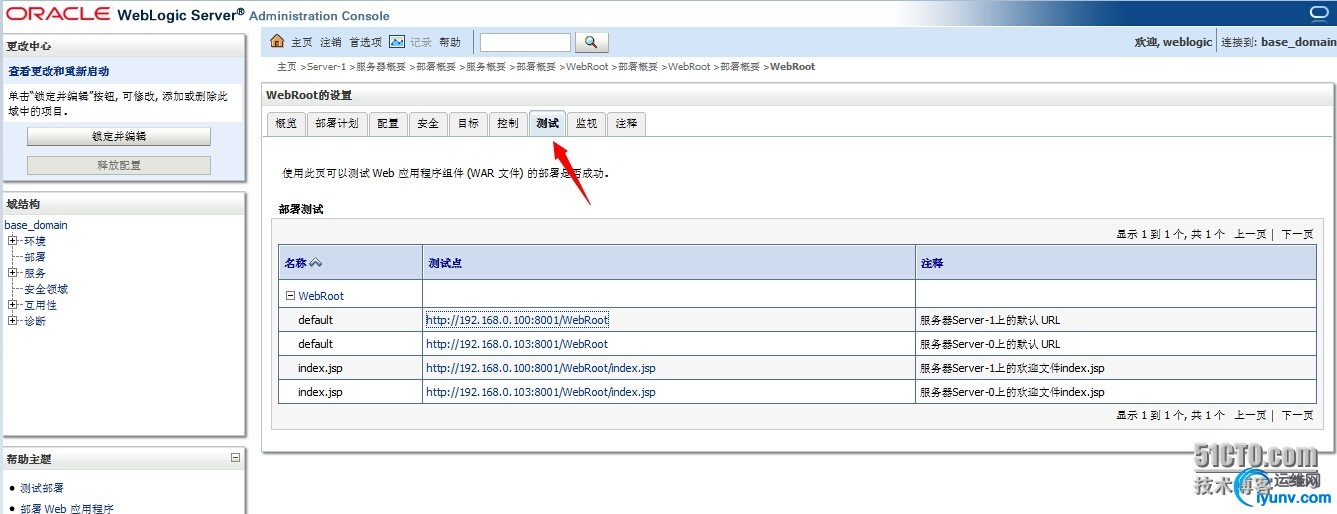Switch to the 部署计划 tab
The height and width of the screenshot is (514, 1337).
coord(336,123)
